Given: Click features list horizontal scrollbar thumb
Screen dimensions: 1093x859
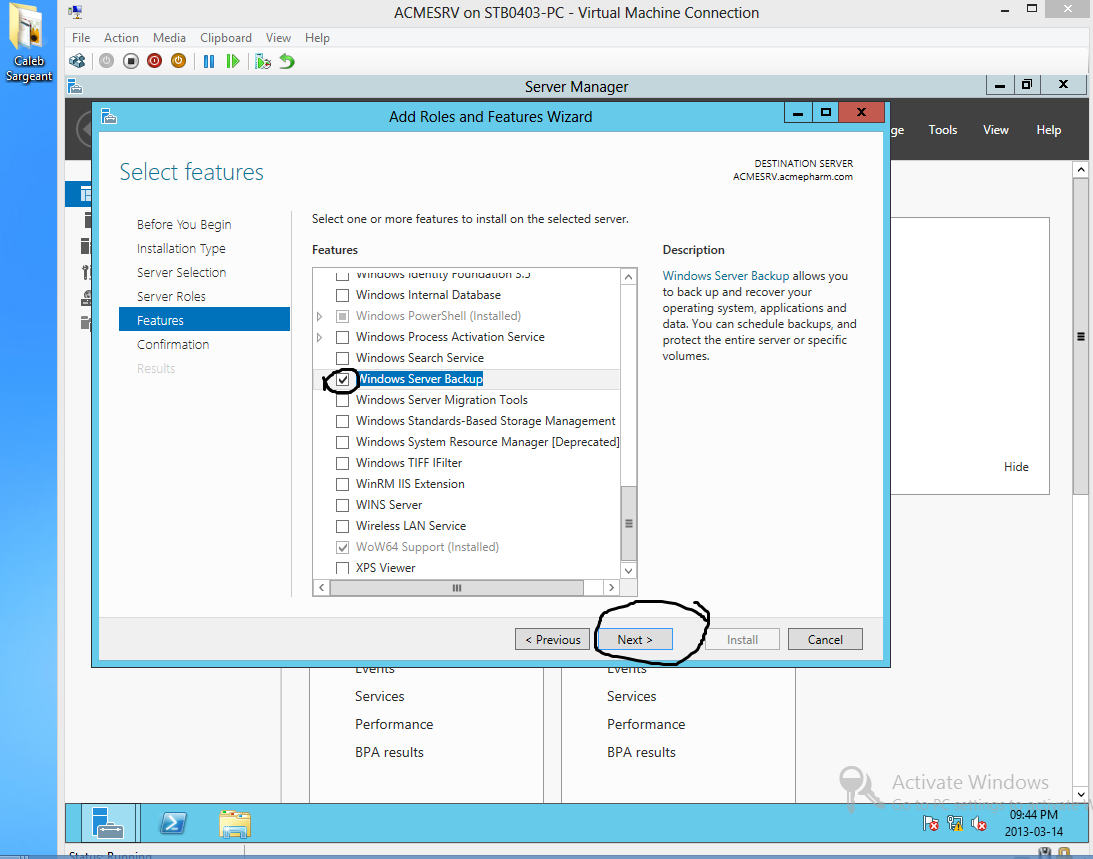Looking at the screenshot, I should pos(457,588).
